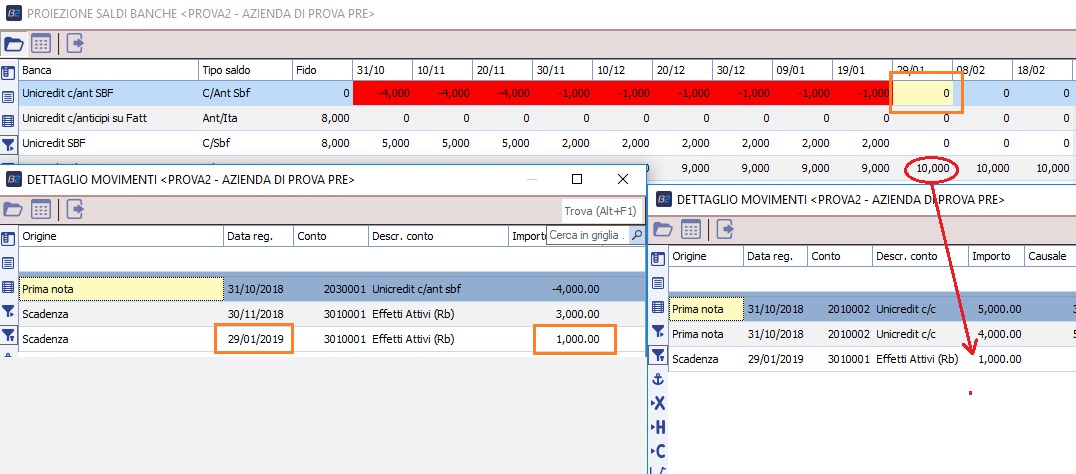Click the table view icon beside Unicredit c/anticipi su Fatt
Image resolution: width=1076 pixels, height=474 pixels.
coord(8,121)
